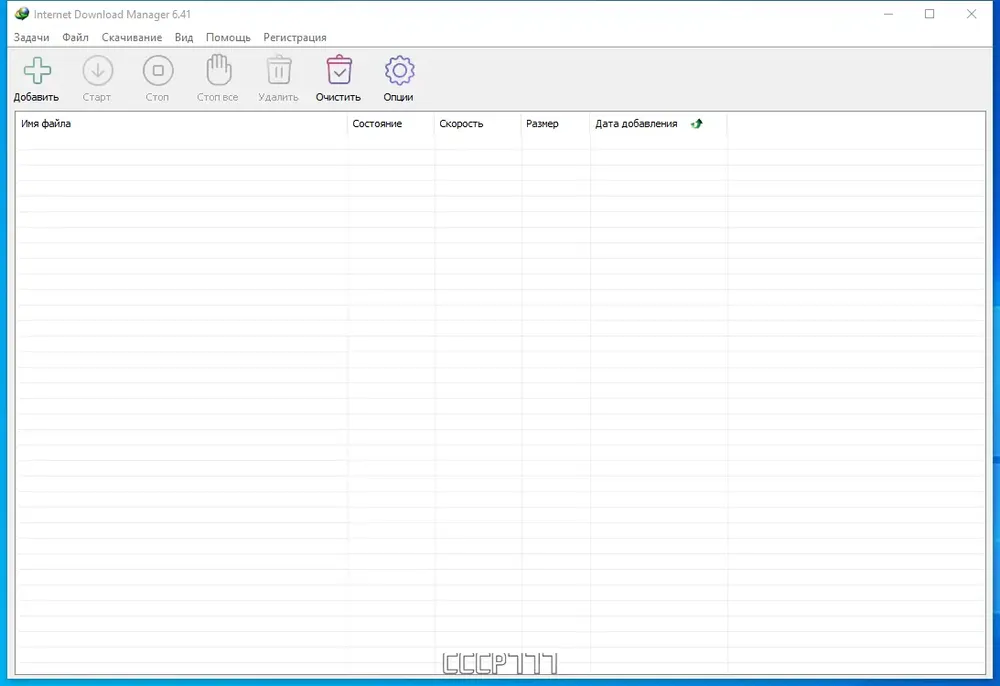This screenshot has height=686, width=1000.
Task: Open the Регистрация menu
Action: pyautogui.click(x=295, y=38)
